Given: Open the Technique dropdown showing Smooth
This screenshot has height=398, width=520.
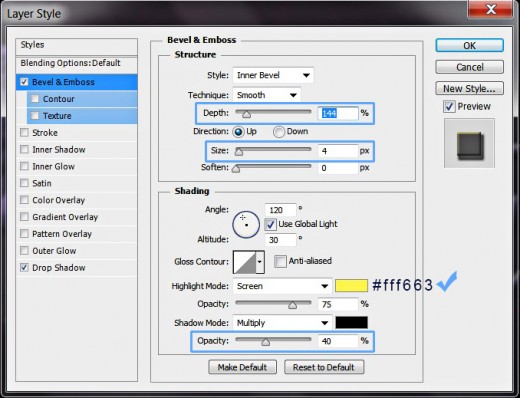Looking at the screenshot, I should click(267, 95).
